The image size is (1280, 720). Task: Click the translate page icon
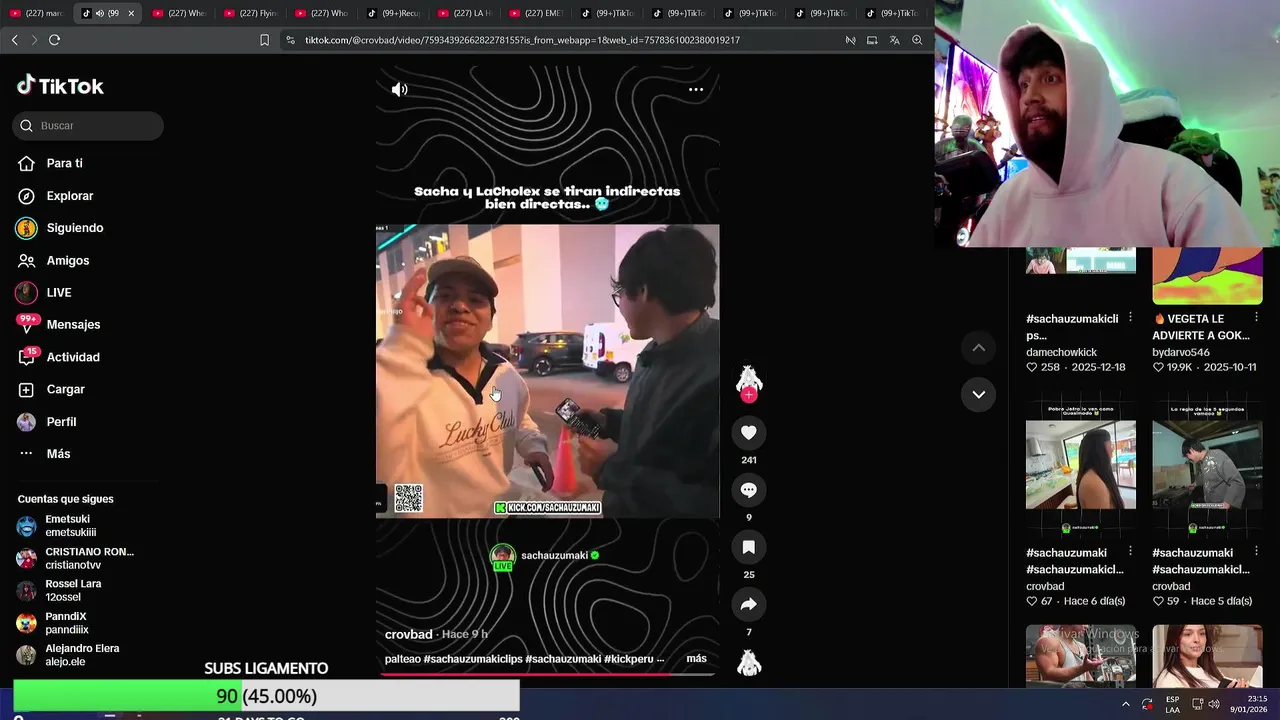[894, 40]
